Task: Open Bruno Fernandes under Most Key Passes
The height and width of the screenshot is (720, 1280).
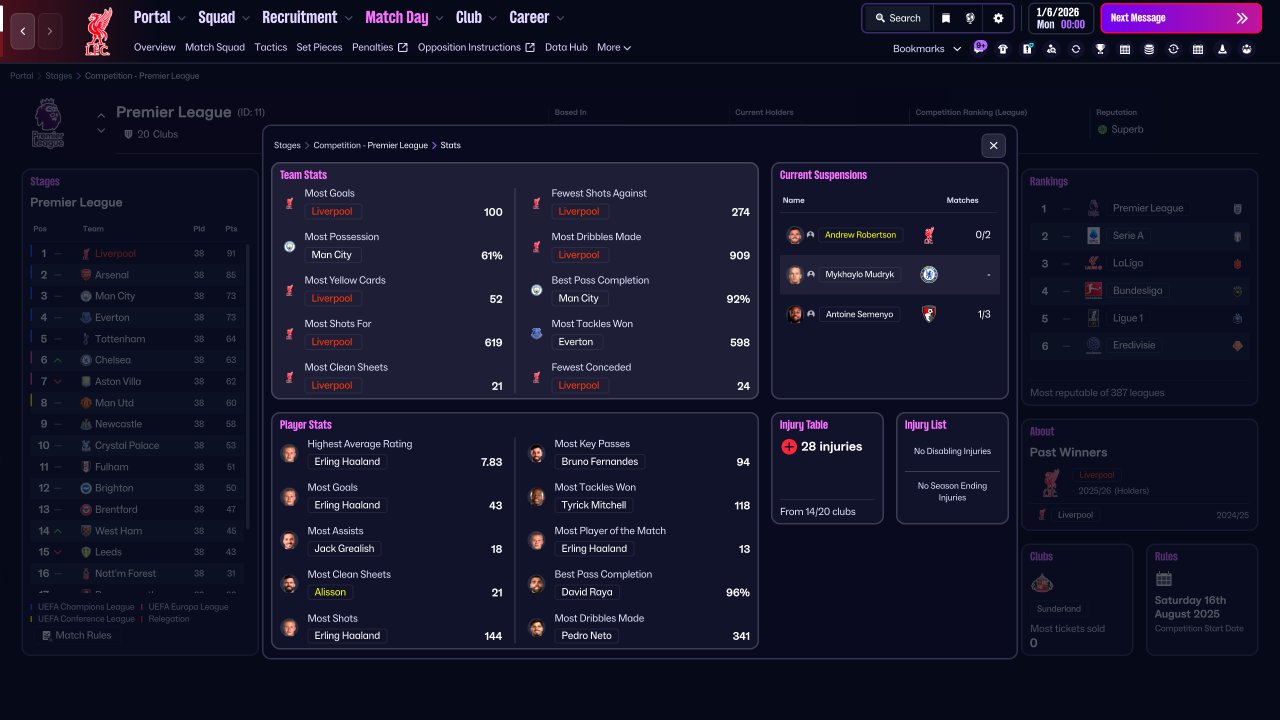Action: [x=600, y=462]
